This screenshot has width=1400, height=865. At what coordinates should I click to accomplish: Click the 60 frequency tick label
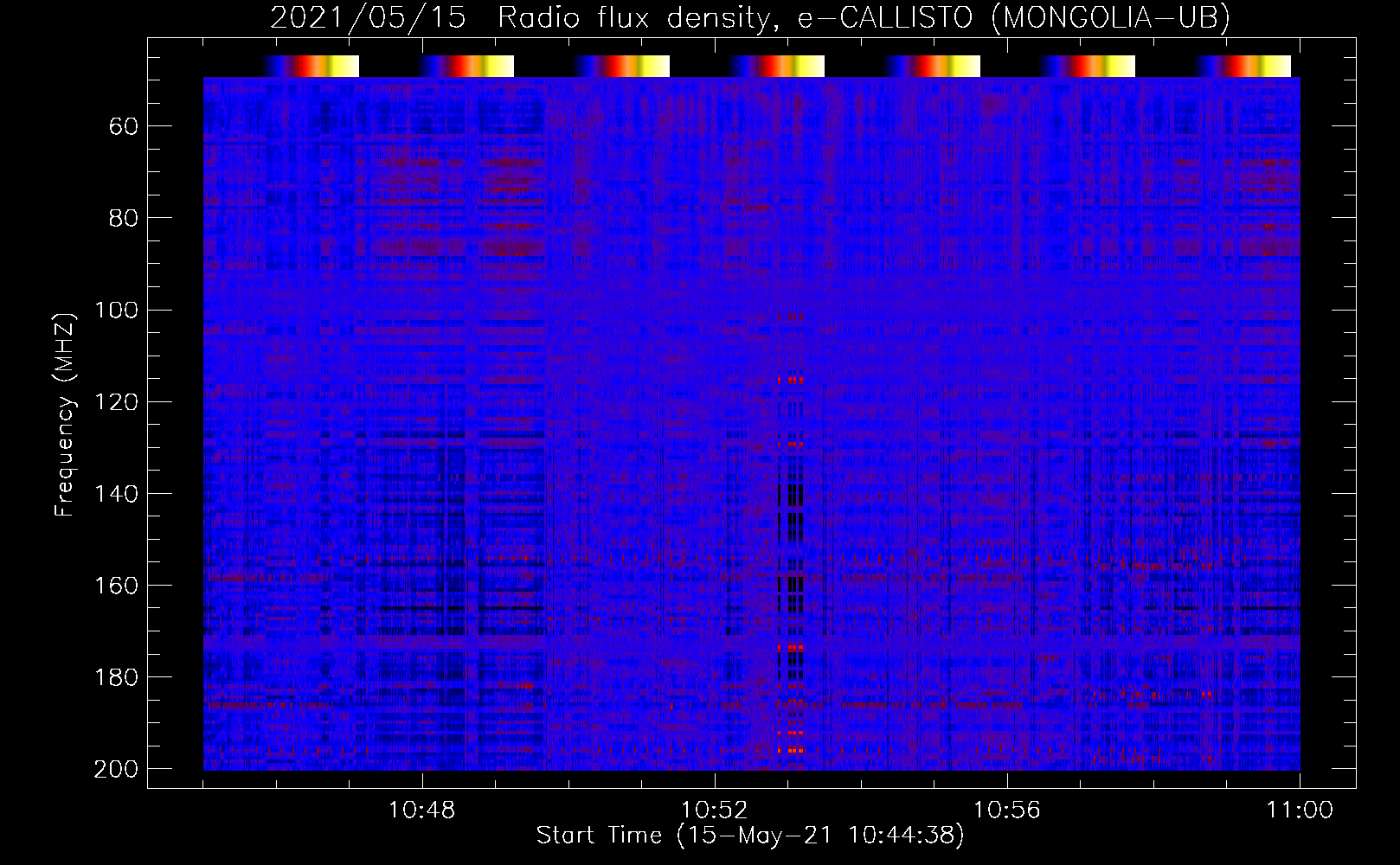click(x=124, y=127)
